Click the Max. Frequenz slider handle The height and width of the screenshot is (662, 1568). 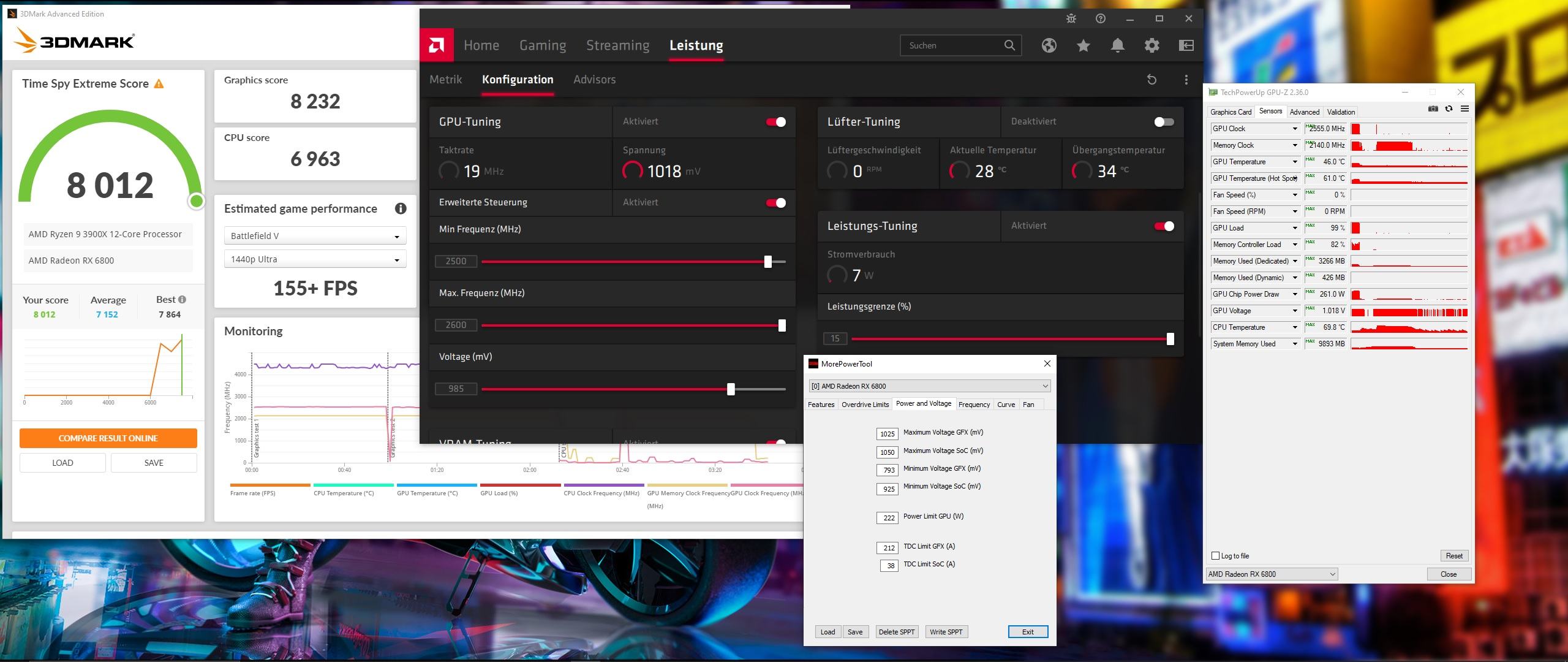(782, 325)
